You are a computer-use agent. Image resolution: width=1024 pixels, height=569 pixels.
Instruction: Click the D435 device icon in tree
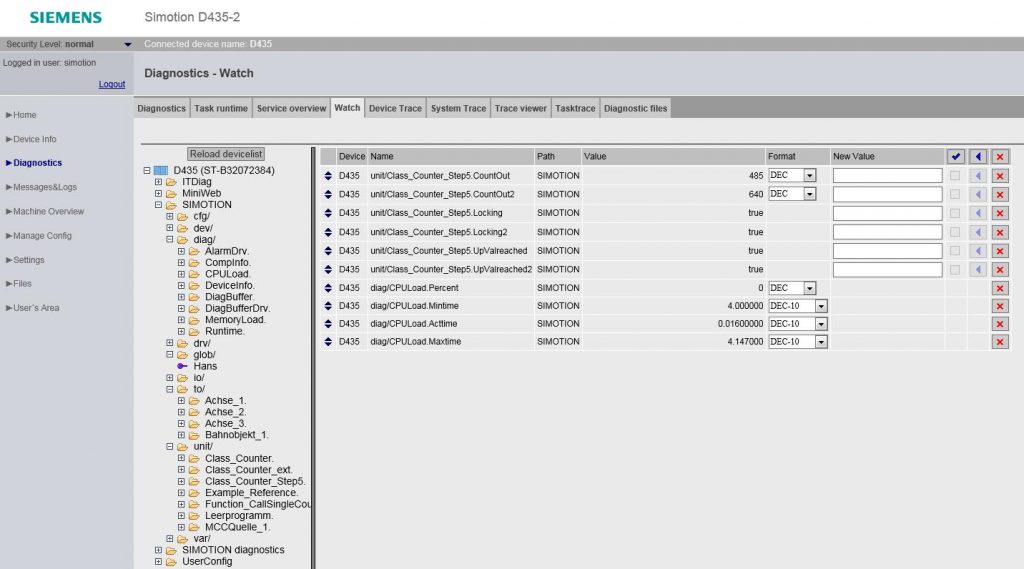tap(160, 171)
